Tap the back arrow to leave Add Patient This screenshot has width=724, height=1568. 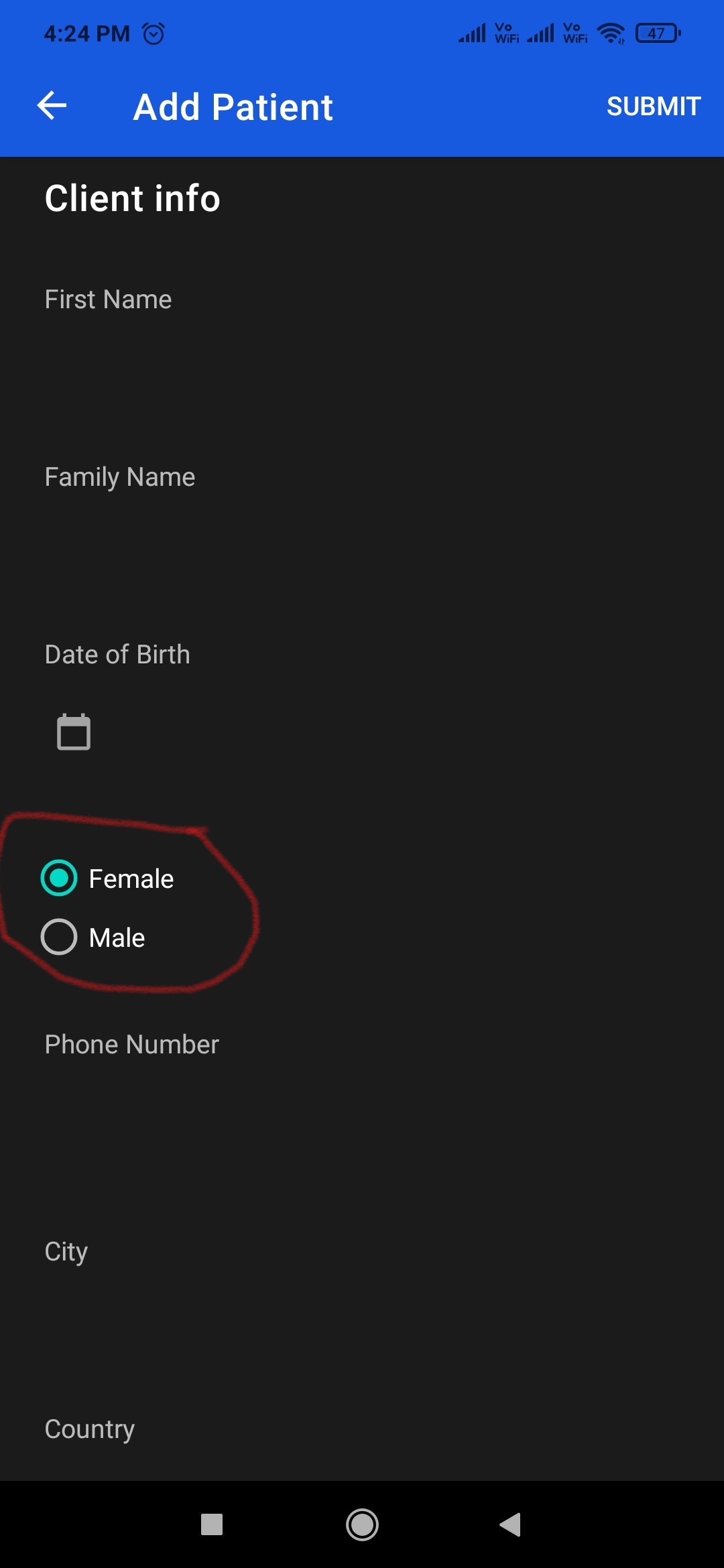click(51, 105)
